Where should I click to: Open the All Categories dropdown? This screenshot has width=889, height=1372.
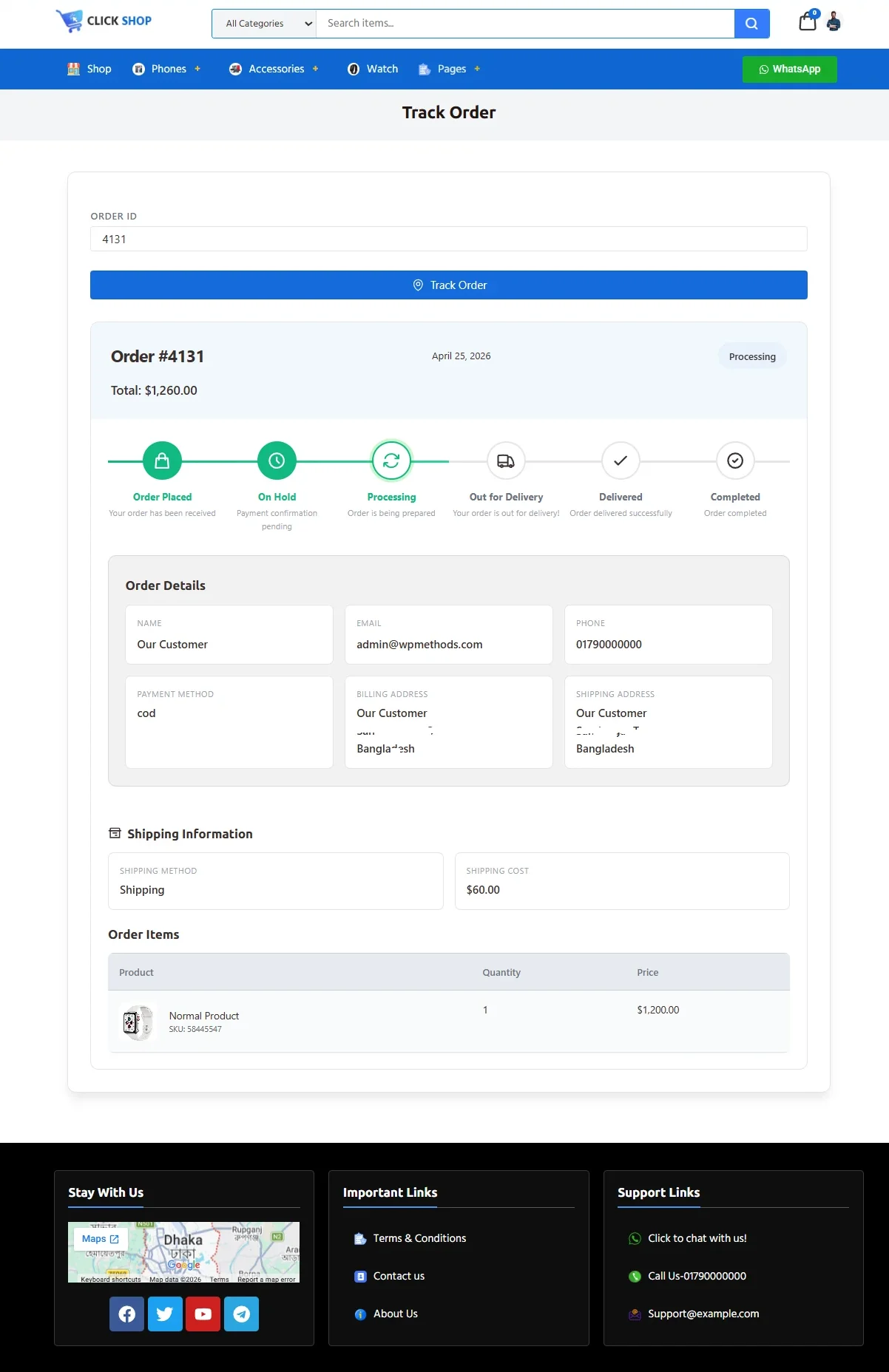[265, 24]
